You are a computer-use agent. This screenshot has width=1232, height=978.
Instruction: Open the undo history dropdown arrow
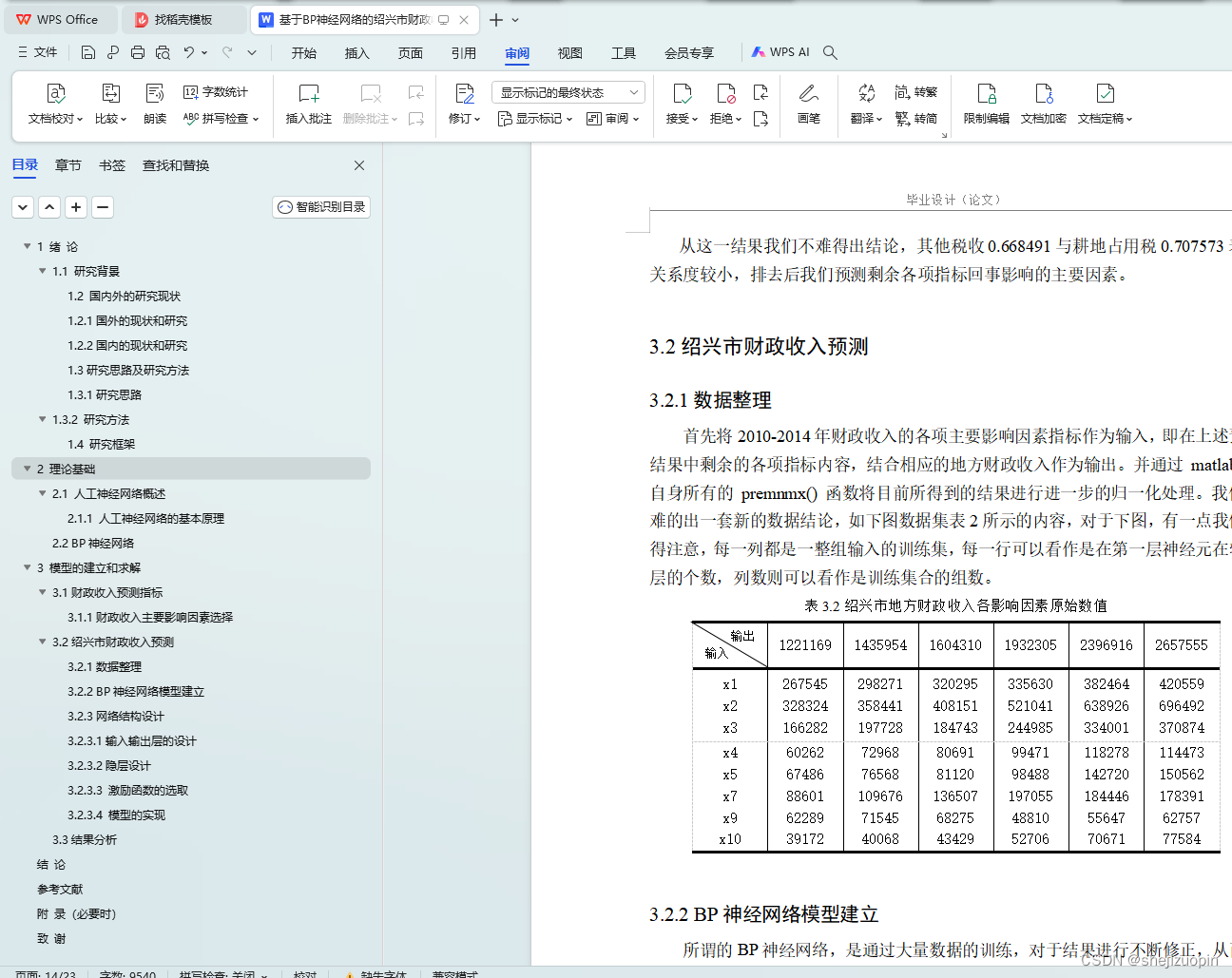(x=204, y=52)
